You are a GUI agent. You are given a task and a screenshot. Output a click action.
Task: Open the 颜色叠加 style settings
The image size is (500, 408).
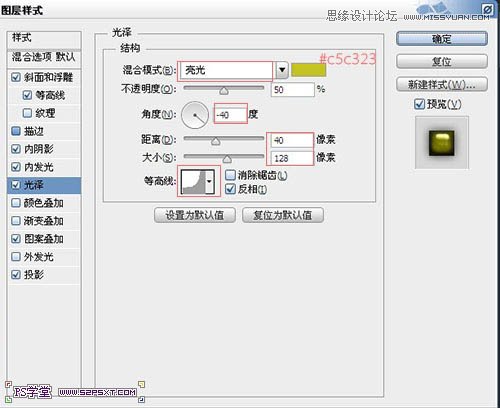click(x=43, y=203)
